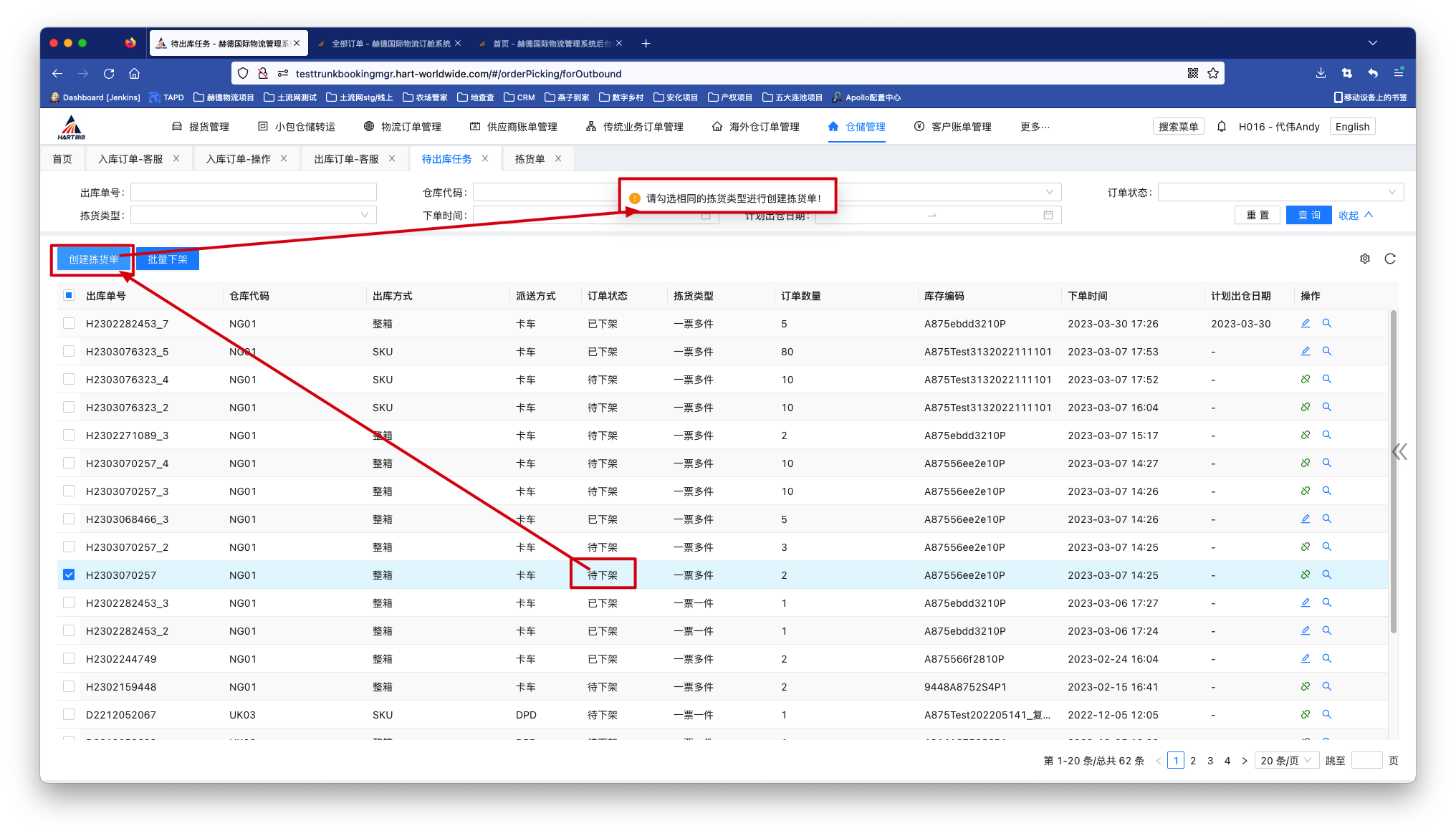
Task: Click edit pencil icon for H2302282453_7
Action: [x=1306, y=323]
